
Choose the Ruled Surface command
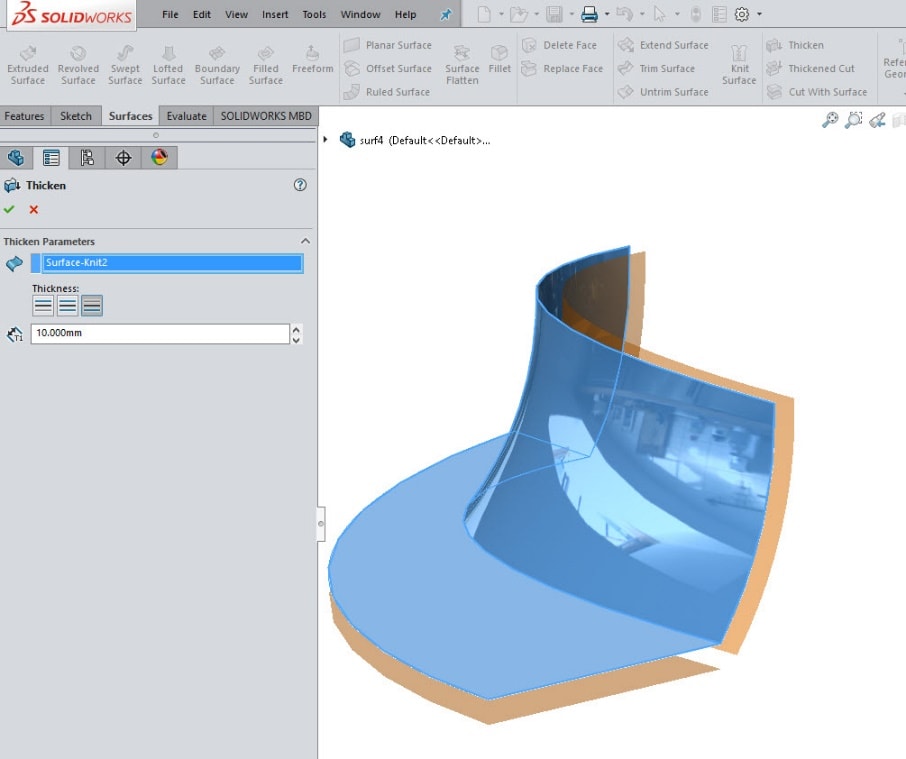pyautogui.click(x=387, y=92)
